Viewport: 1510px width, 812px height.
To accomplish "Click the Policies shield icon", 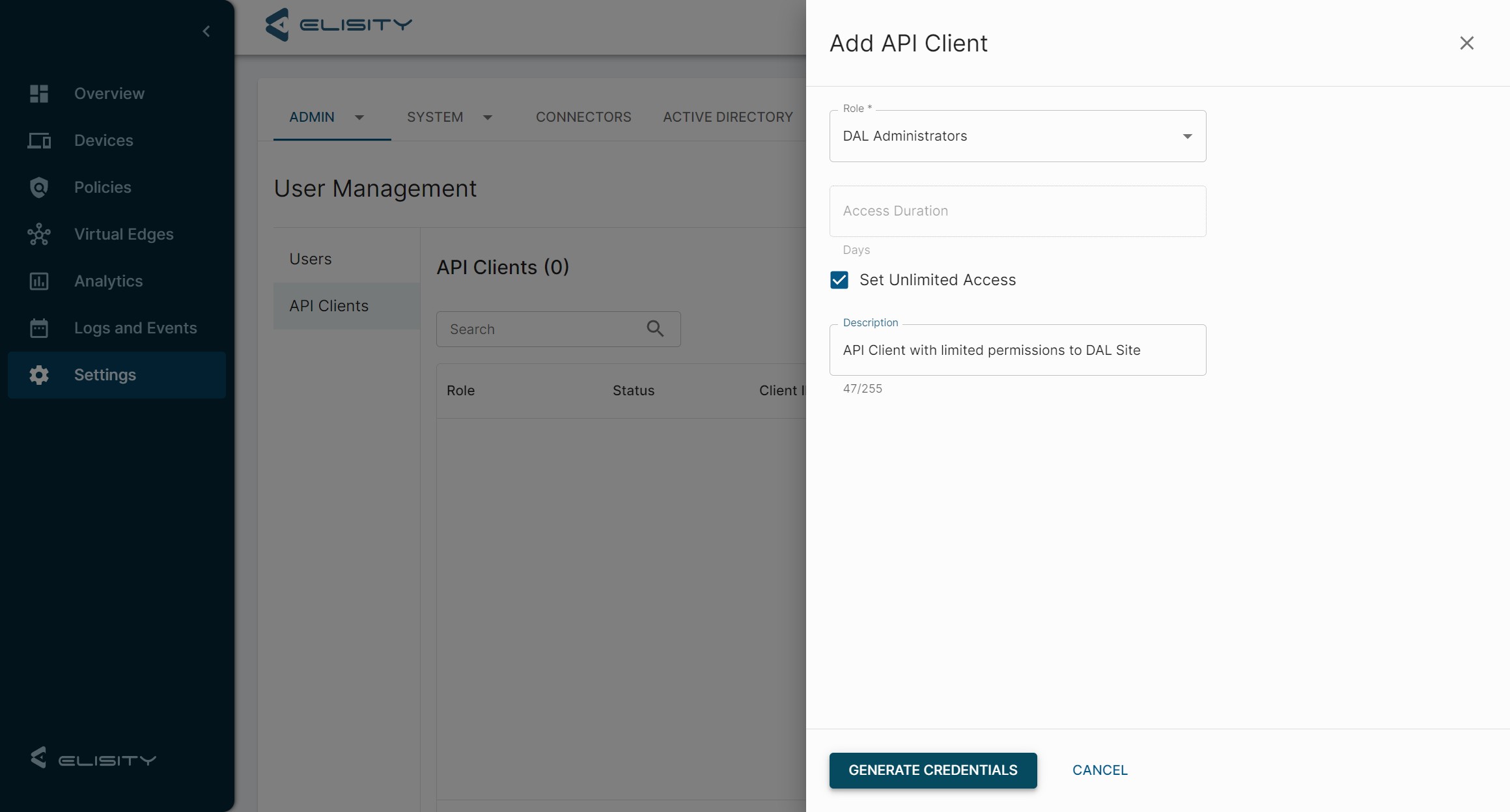I will pos(39,188).
